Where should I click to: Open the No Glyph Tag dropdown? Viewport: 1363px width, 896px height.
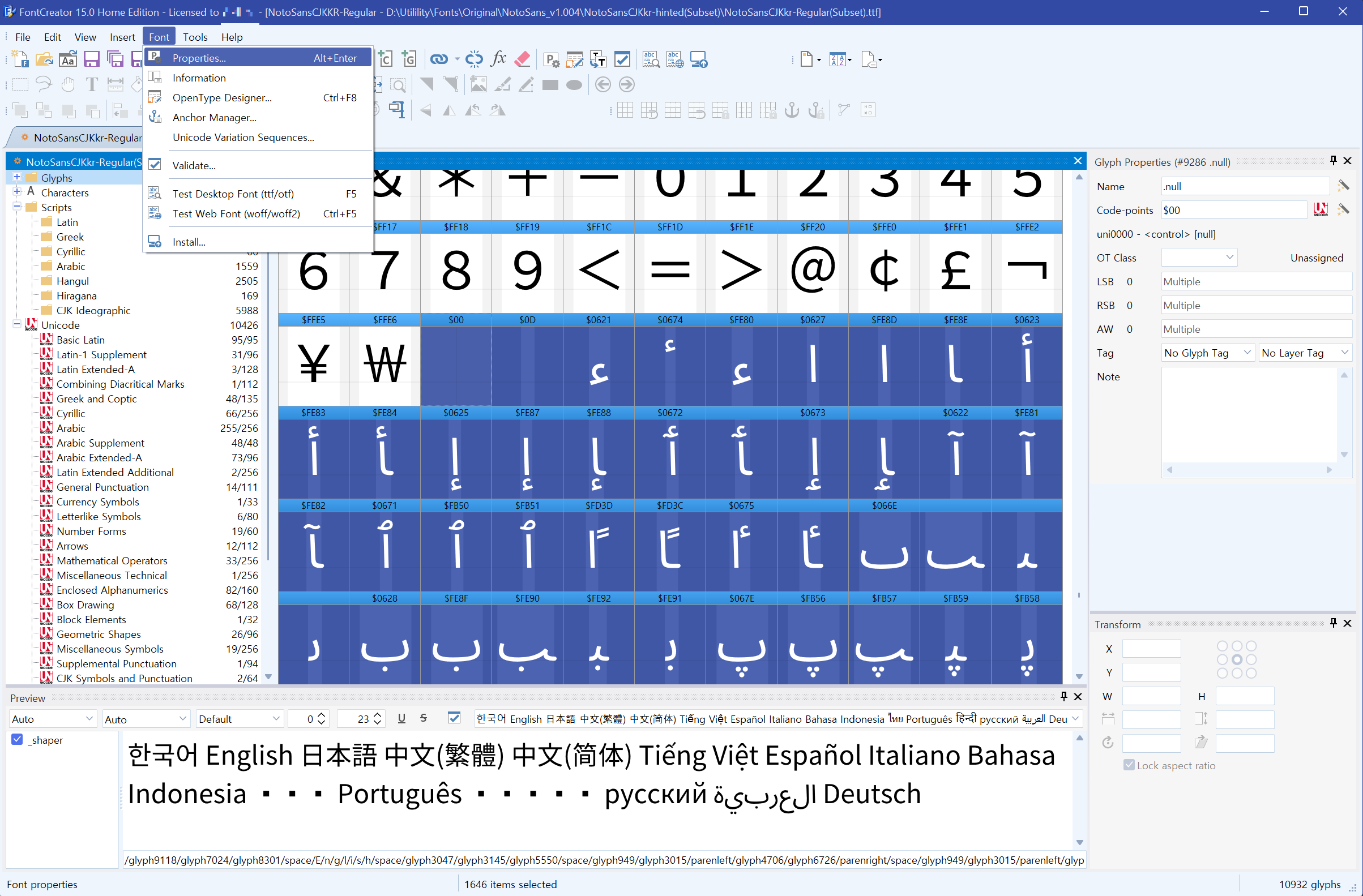click(x=1207, y=353)
